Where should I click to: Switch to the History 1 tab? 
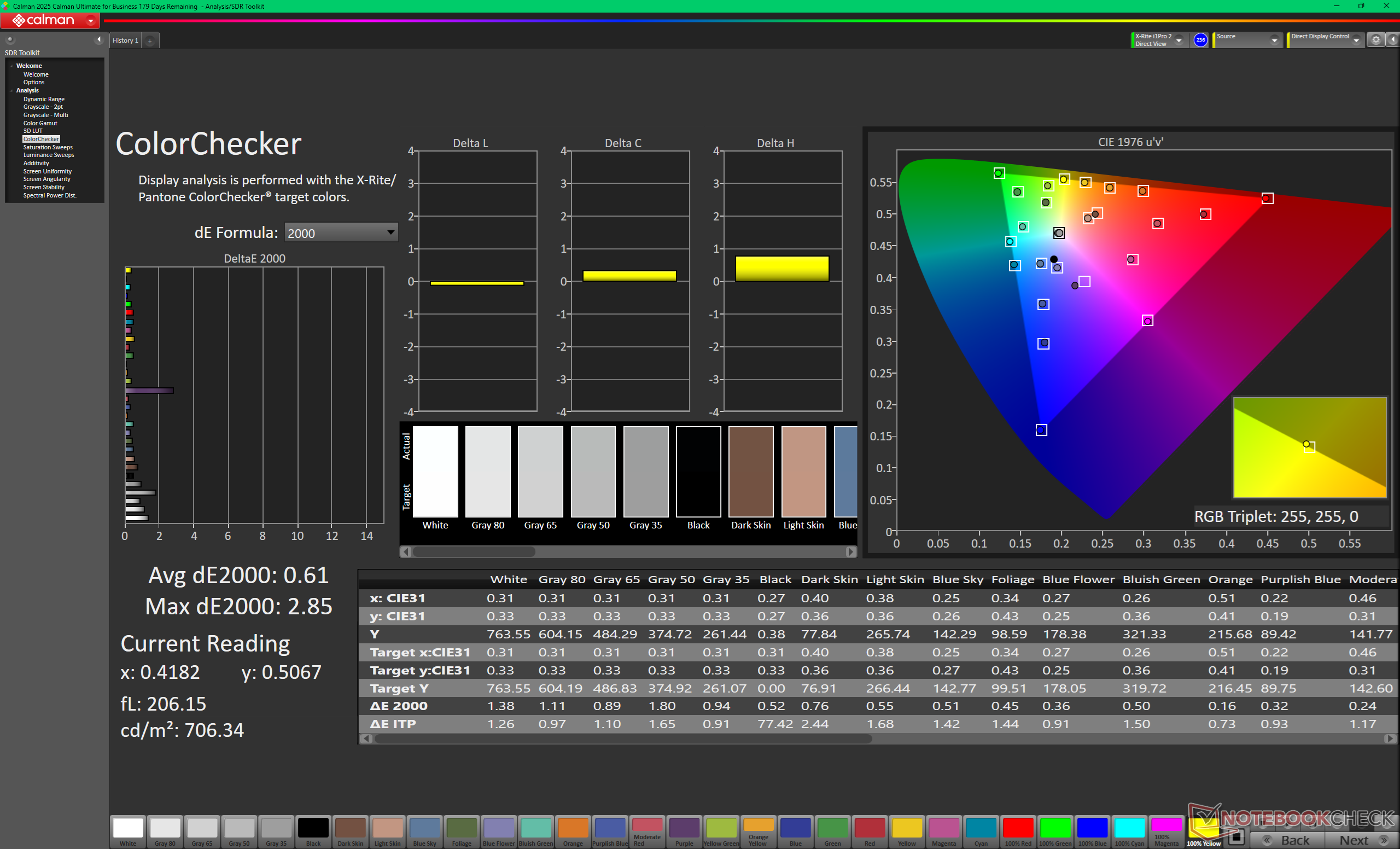pyautogui.click(x=126, y=40)
